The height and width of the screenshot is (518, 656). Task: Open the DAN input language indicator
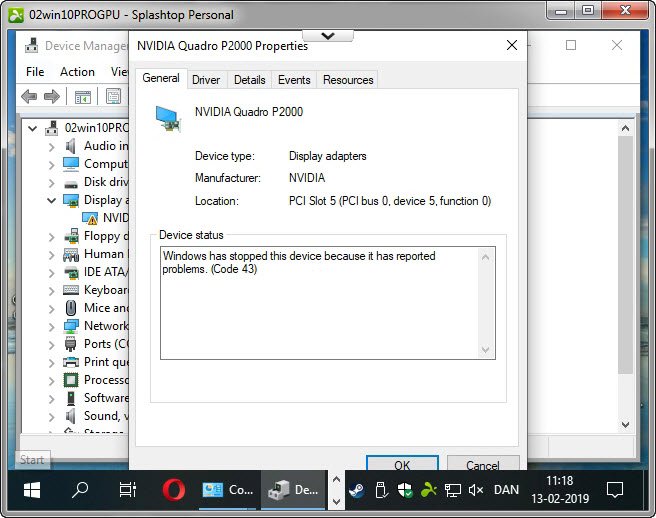506,490
